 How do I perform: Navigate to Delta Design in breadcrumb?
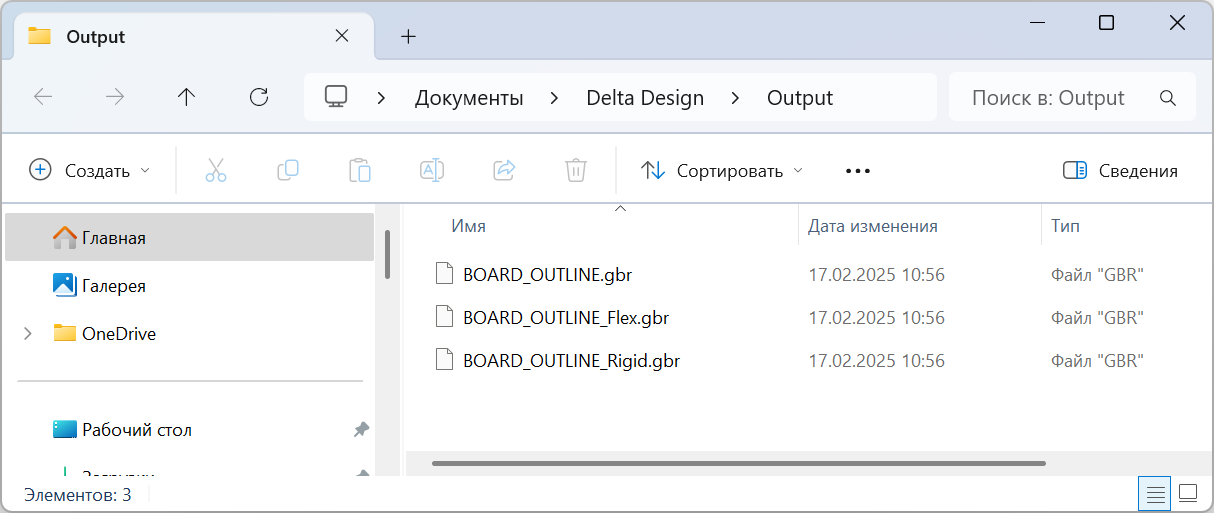645,98
